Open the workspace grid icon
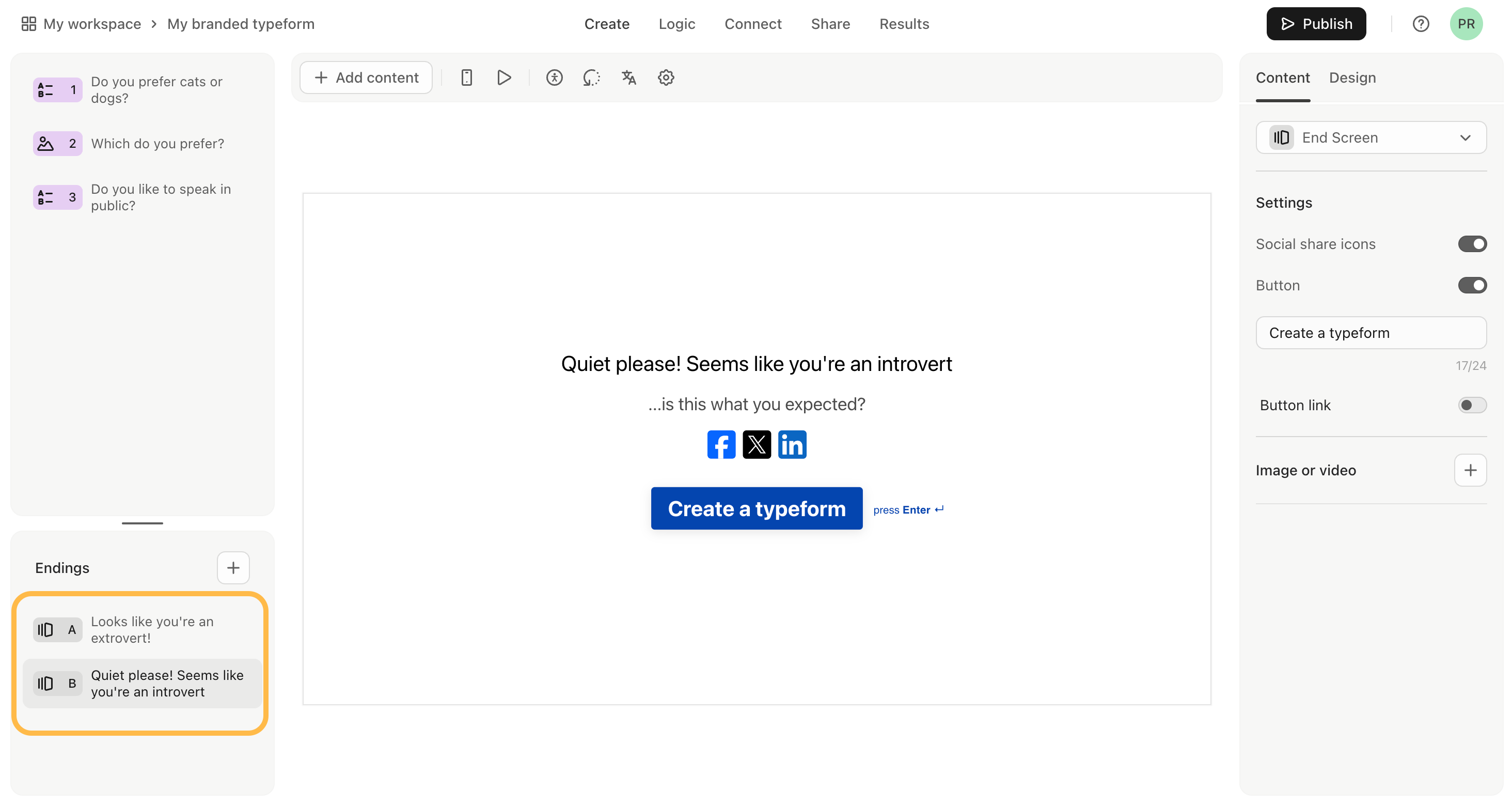Screen dimensions: 1512x806 (29, 24)
